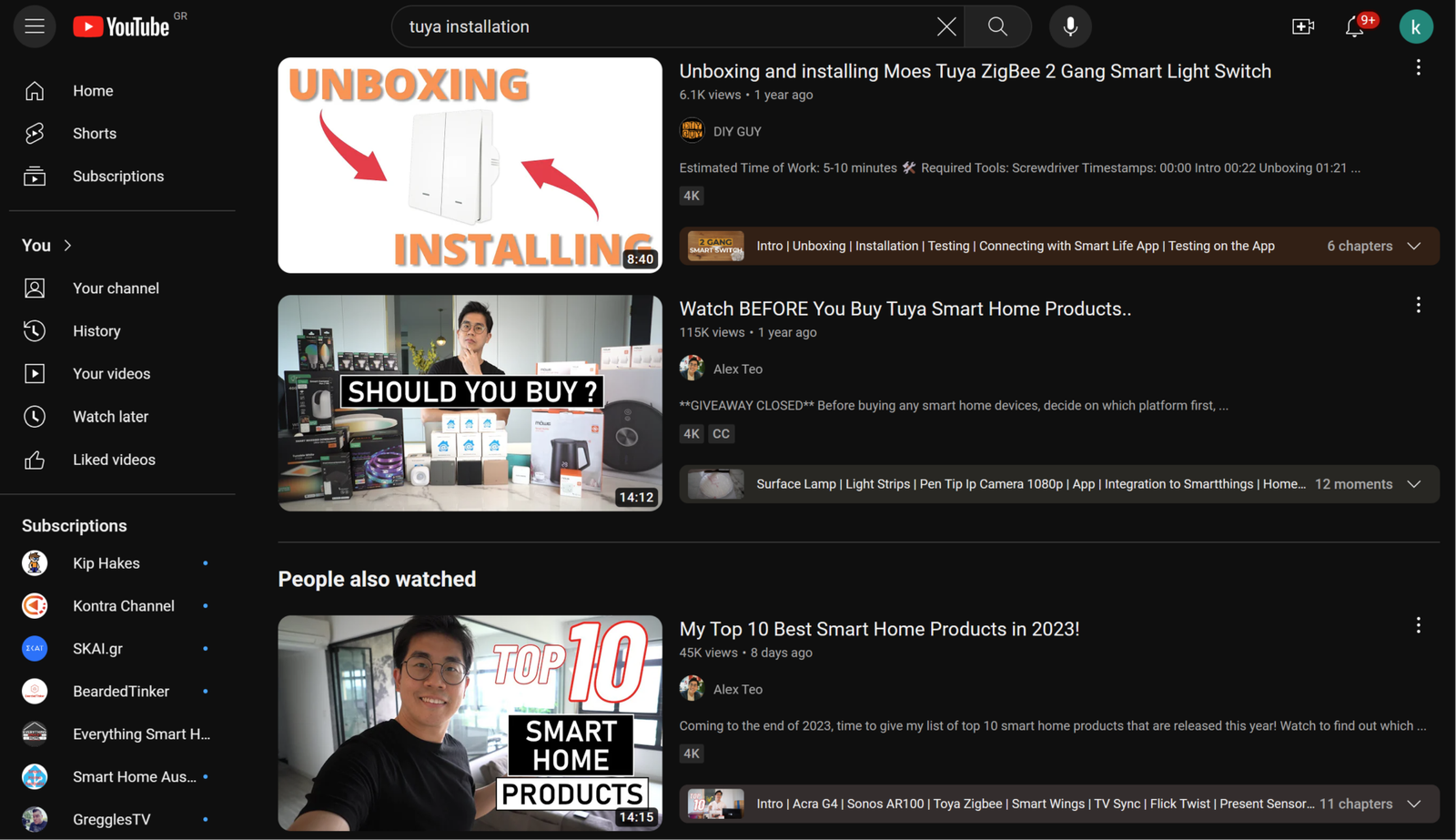The image size is (1456, 840).
Task: Click in the search input field
Action: click(x=664, y=26)
